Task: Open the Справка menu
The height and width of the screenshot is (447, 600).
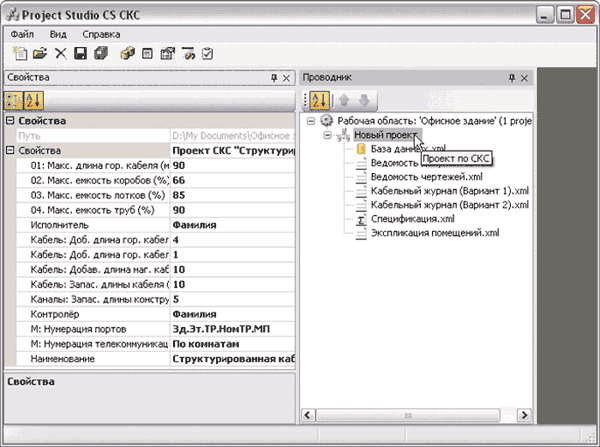Action: (x=101, y=34)
